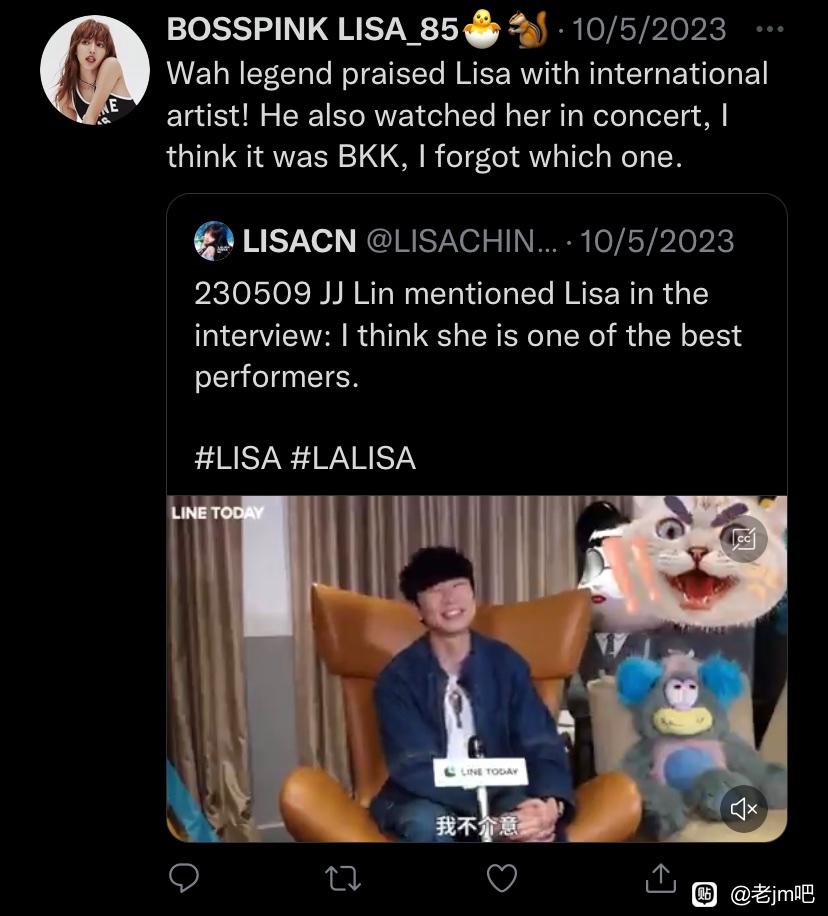This screenshot has height=916, width=828.
Task: Tap the LINE TODAY video watermark
Action: (x=217, y=513)
